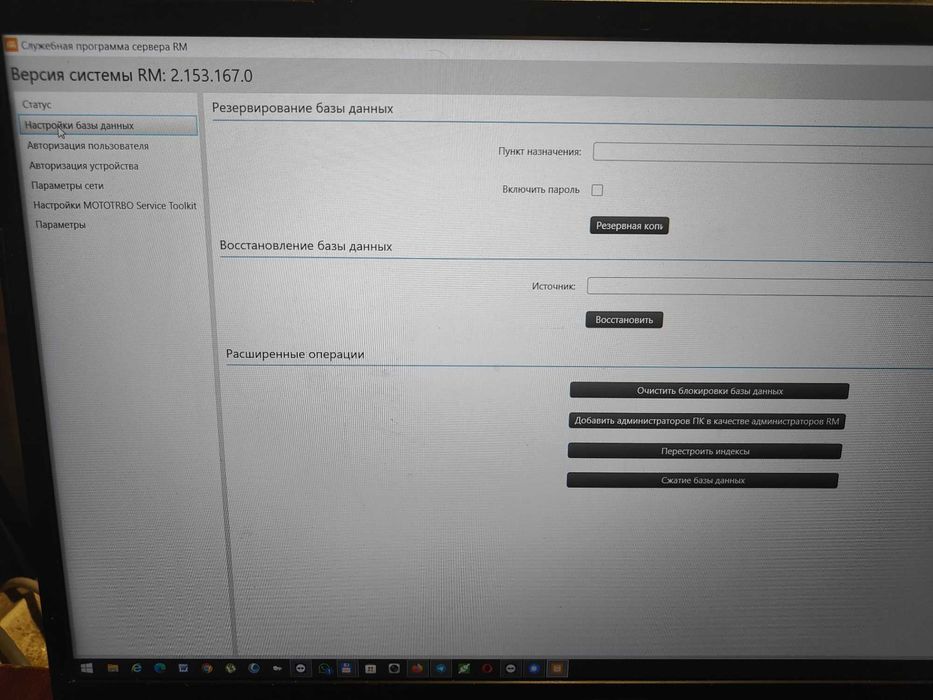933x700 pixels.
Task: Click Очистить блокировки базы данных button
Action: (709, 391)
